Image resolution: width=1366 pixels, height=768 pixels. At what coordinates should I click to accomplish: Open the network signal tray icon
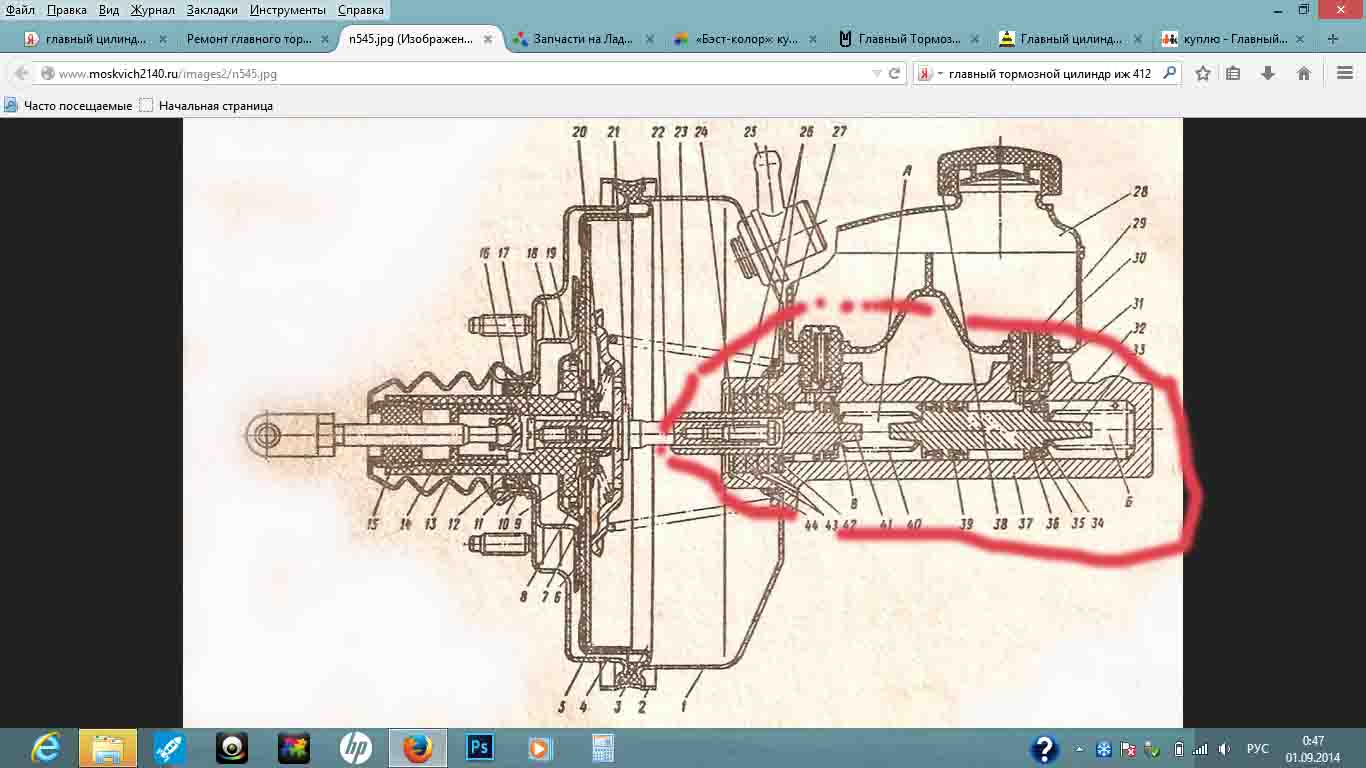(1201, 749)
